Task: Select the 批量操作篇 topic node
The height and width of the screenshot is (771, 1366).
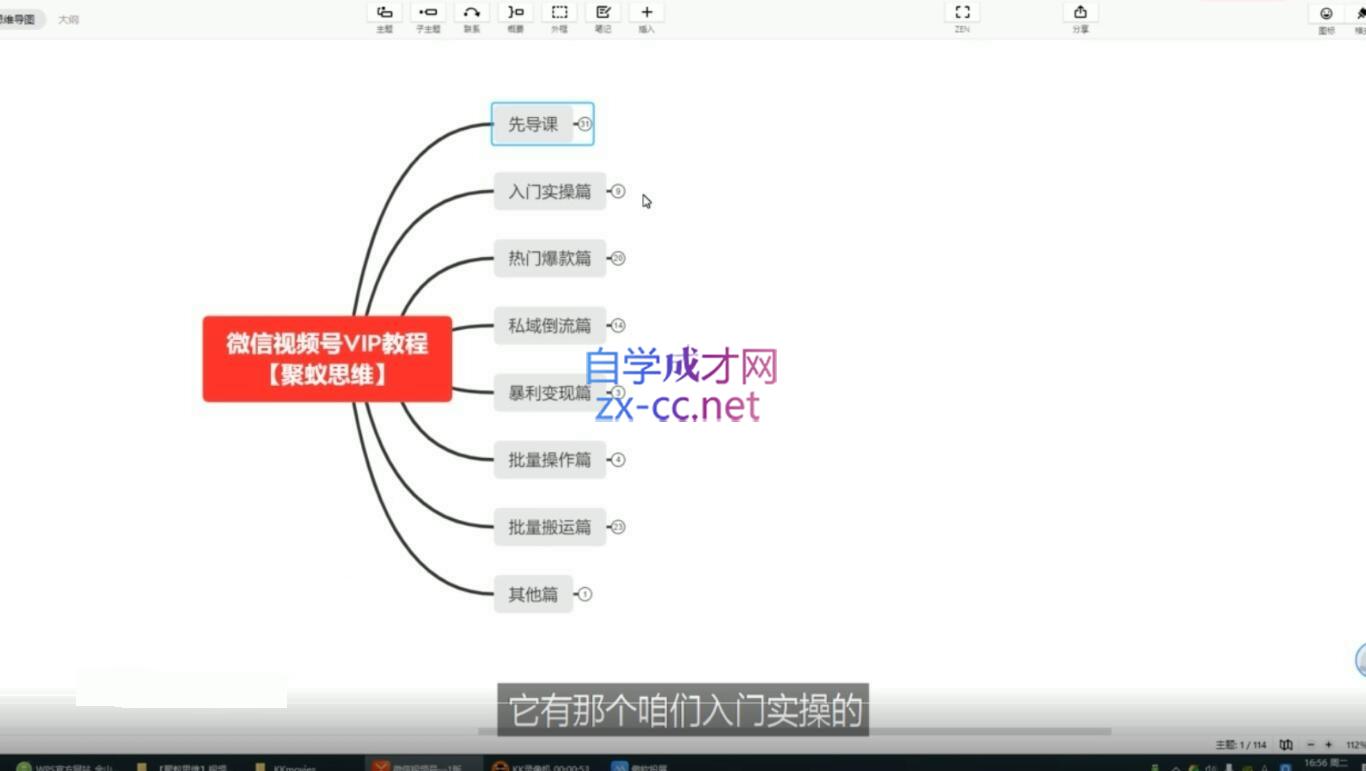Action: point(549,459)
